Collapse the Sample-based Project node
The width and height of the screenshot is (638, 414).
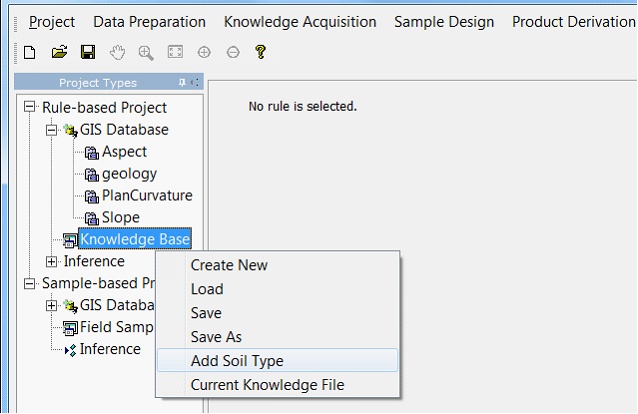[29, 283]
